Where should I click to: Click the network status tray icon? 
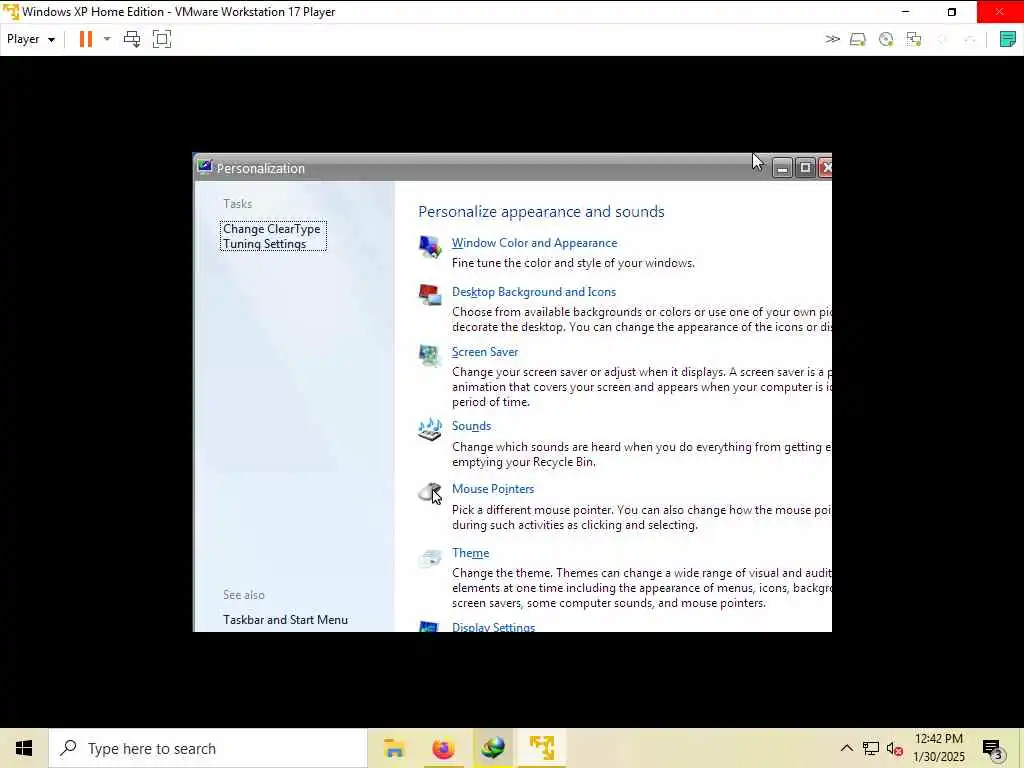(871, 748)
